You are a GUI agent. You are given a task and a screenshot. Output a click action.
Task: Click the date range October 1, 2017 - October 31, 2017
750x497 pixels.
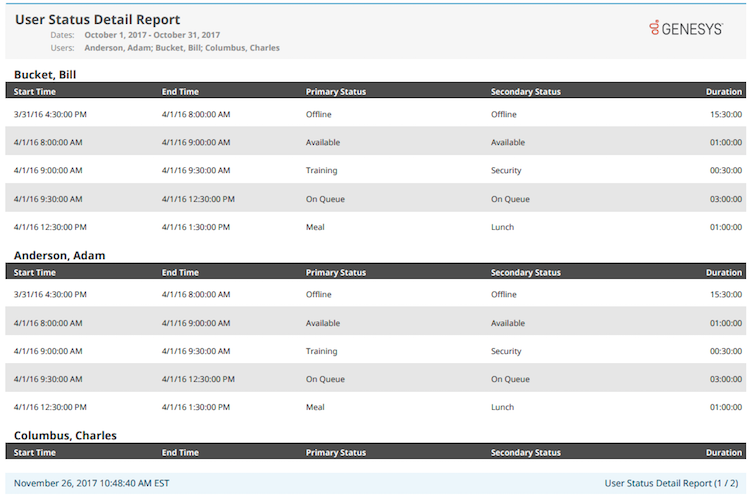pyautogui.click(x=152, y=35)
